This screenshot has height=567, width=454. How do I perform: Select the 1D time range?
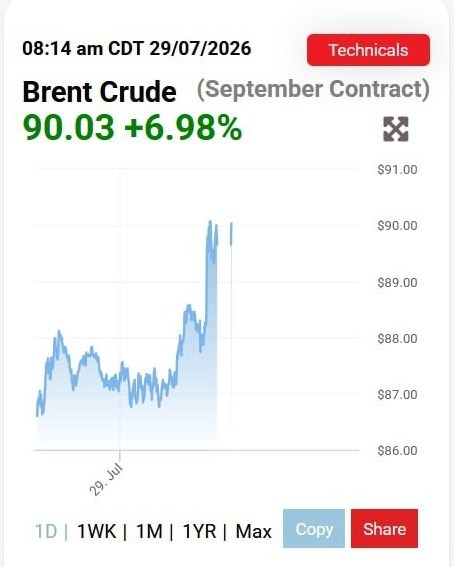(x=46, y=532)
